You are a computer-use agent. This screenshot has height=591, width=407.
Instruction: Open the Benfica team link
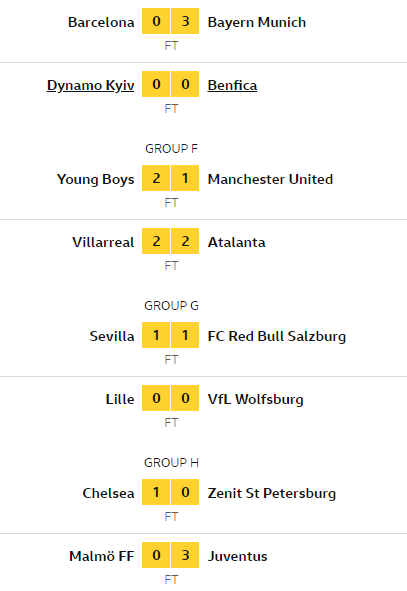click(232, 86)
